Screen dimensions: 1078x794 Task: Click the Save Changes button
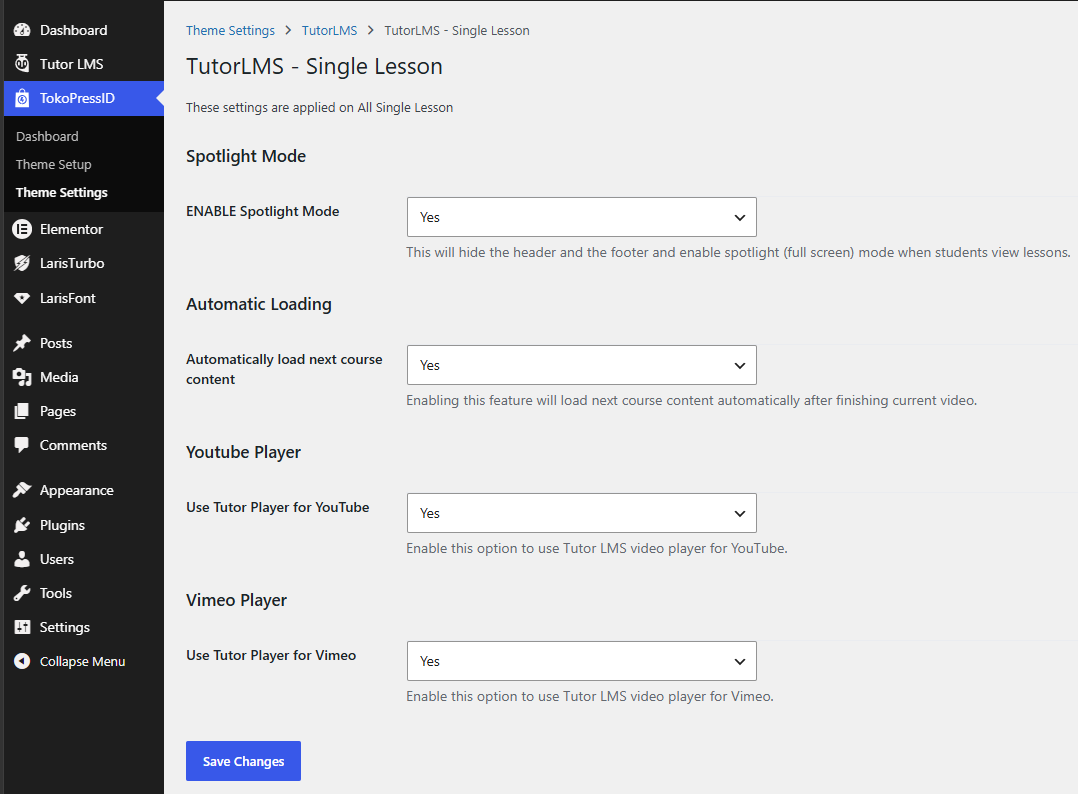tap(243, 761)
